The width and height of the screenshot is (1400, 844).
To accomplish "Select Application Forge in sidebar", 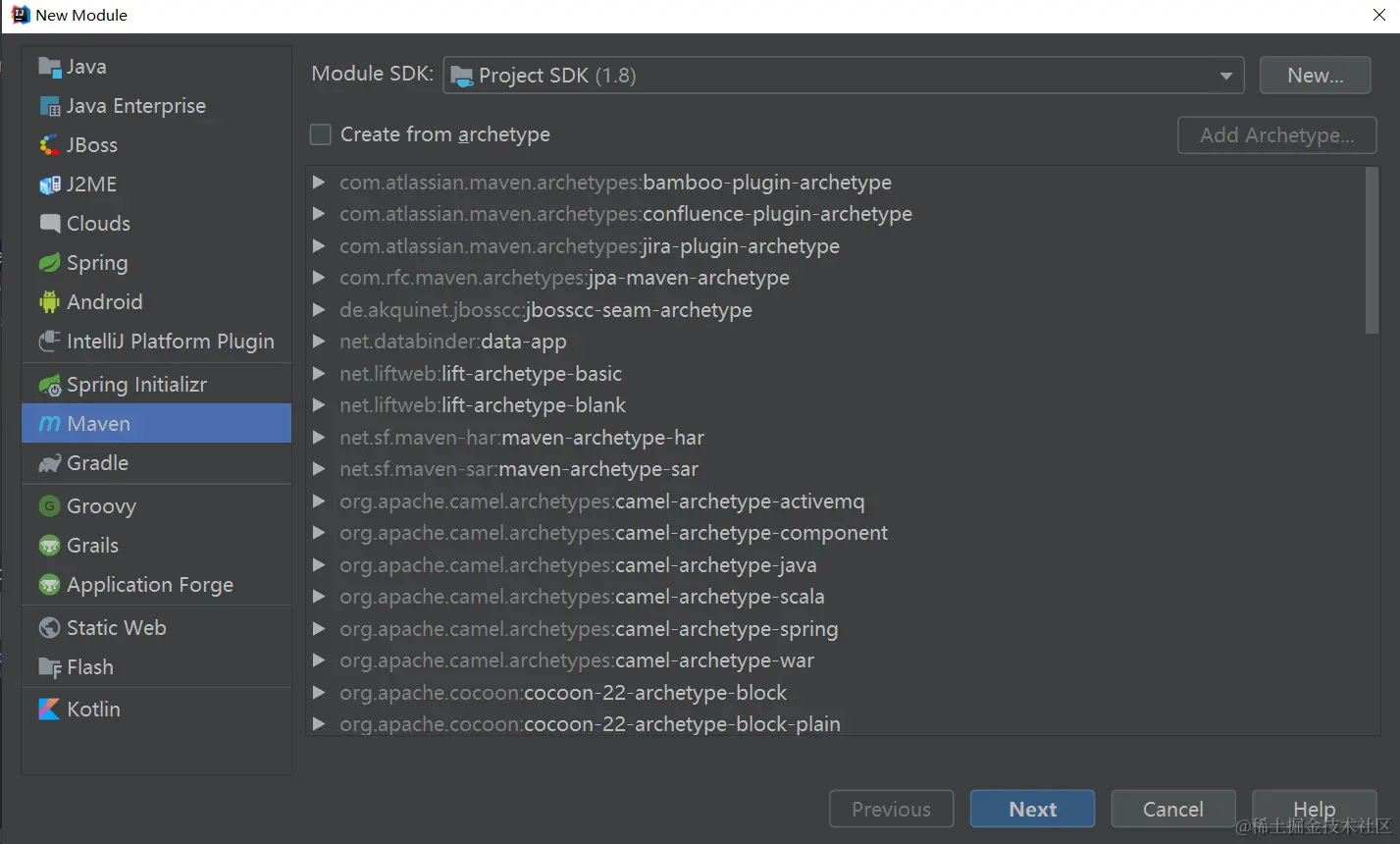I will [x=149, y=585].
